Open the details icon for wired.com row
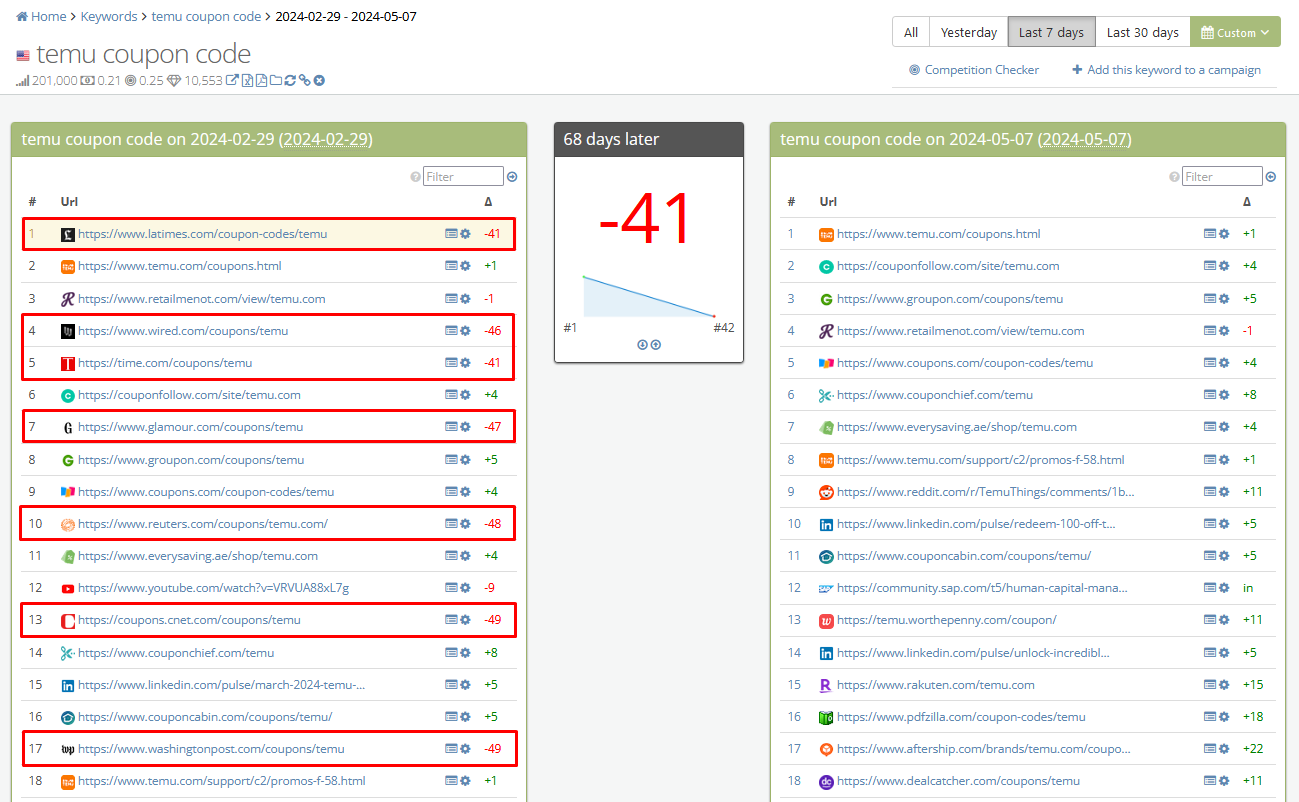Screen dimensions: 1299x802 click(451, 330)
